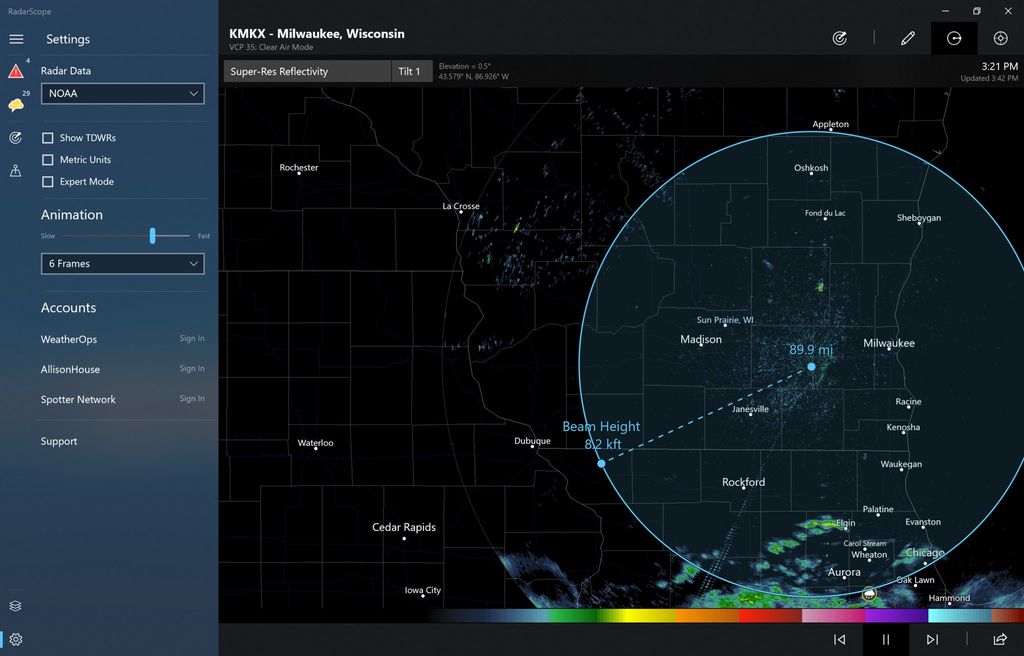This screenshot has width=1024, height=656.
Task: Expand the 6 Frames animation dropdown
Action: pyautogui.click(x=122, y=263)
